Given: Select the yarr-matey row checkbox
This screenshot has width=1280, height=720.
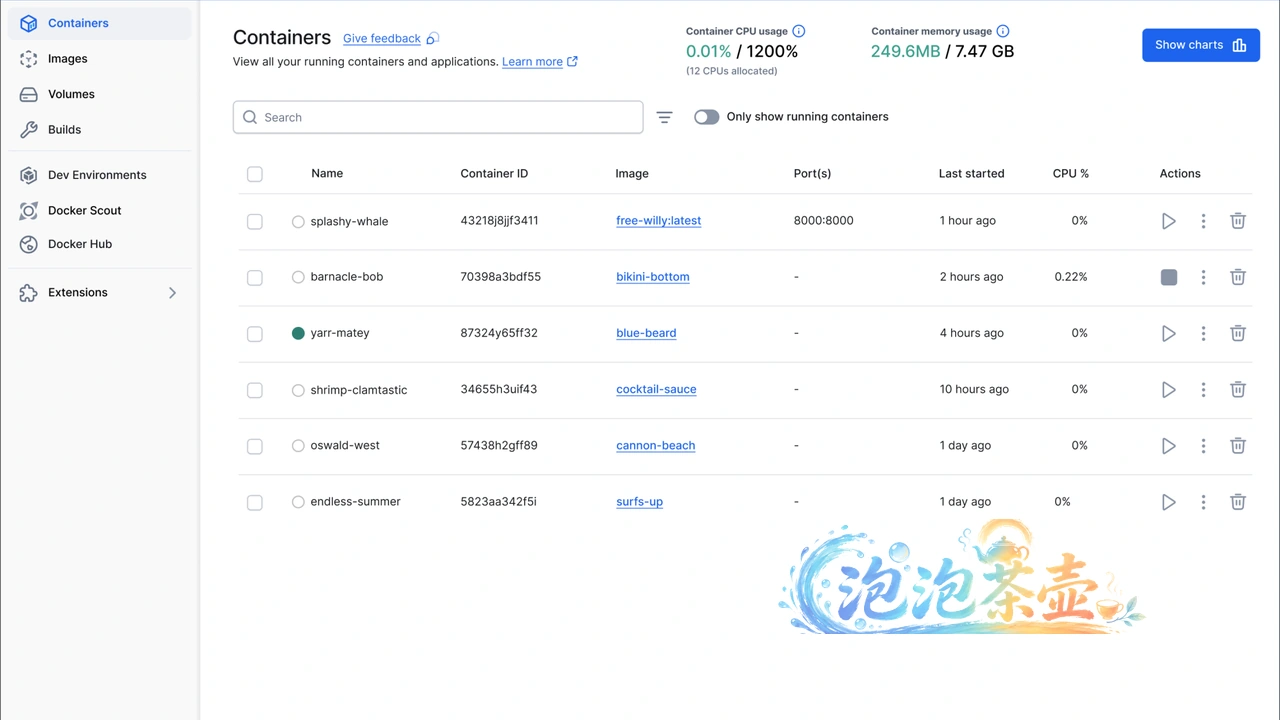Looking at the screenshot, I should pyautogui.click(x=255, y=334).
